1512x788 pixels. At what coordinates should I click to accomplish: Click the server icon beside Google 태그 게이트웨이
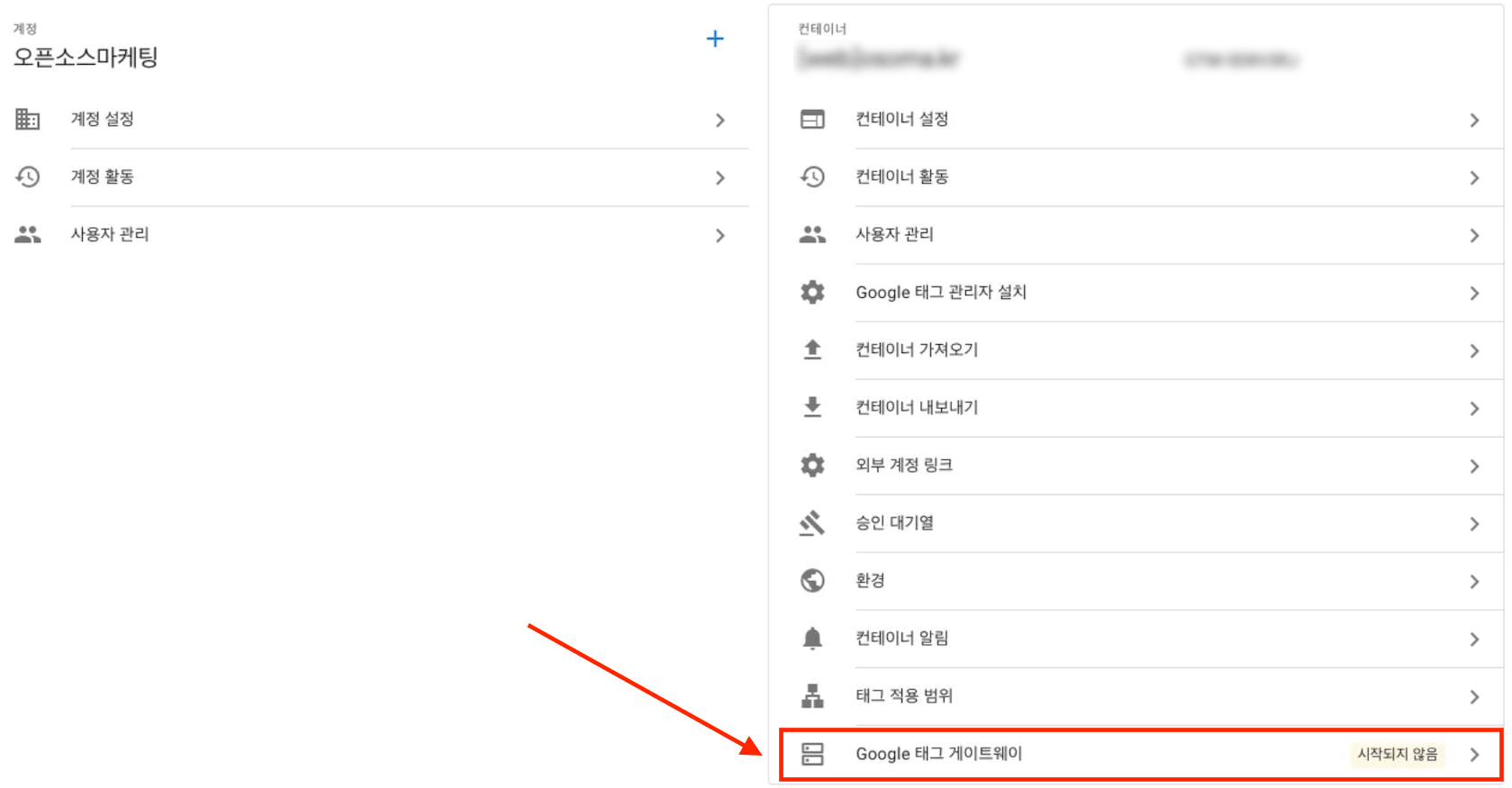pos(812,754)
